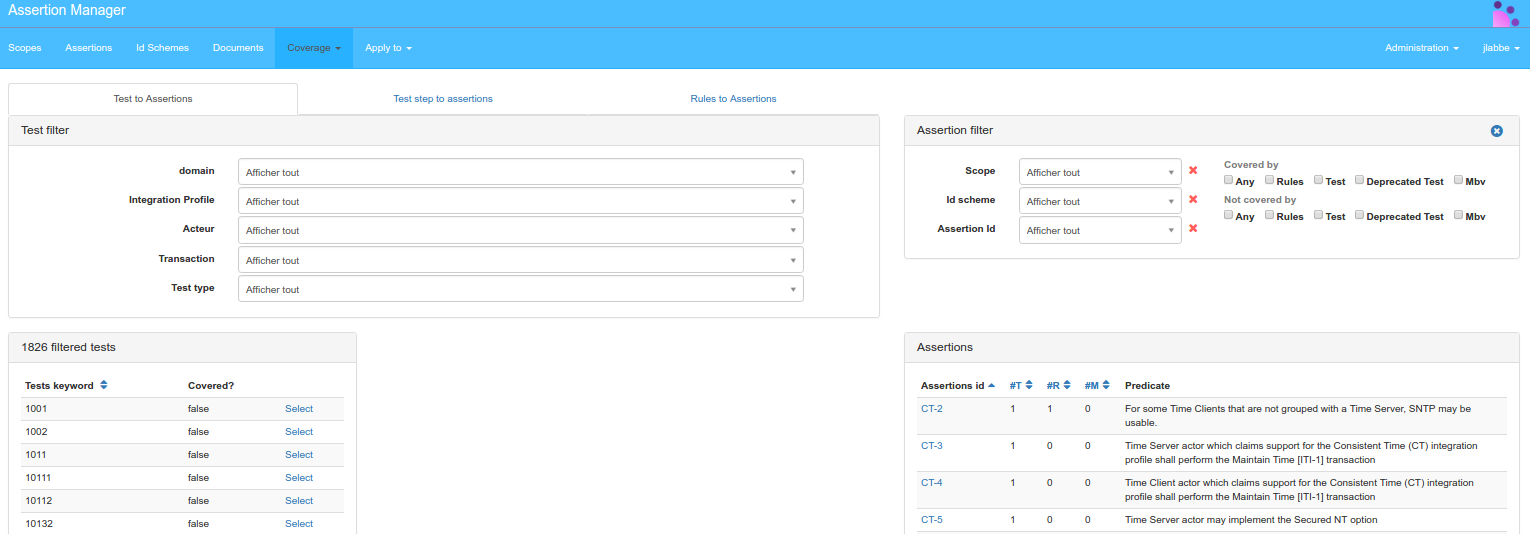Sort by Tests keyword column arrows
1530x534 pixels.
click(x=104, y=386)
